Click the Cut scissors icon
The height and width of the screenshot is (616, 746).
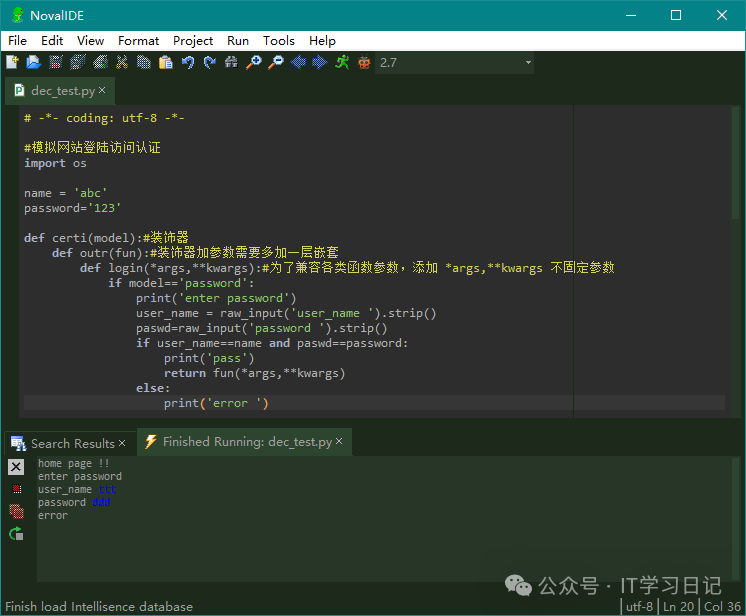point(122,62)
